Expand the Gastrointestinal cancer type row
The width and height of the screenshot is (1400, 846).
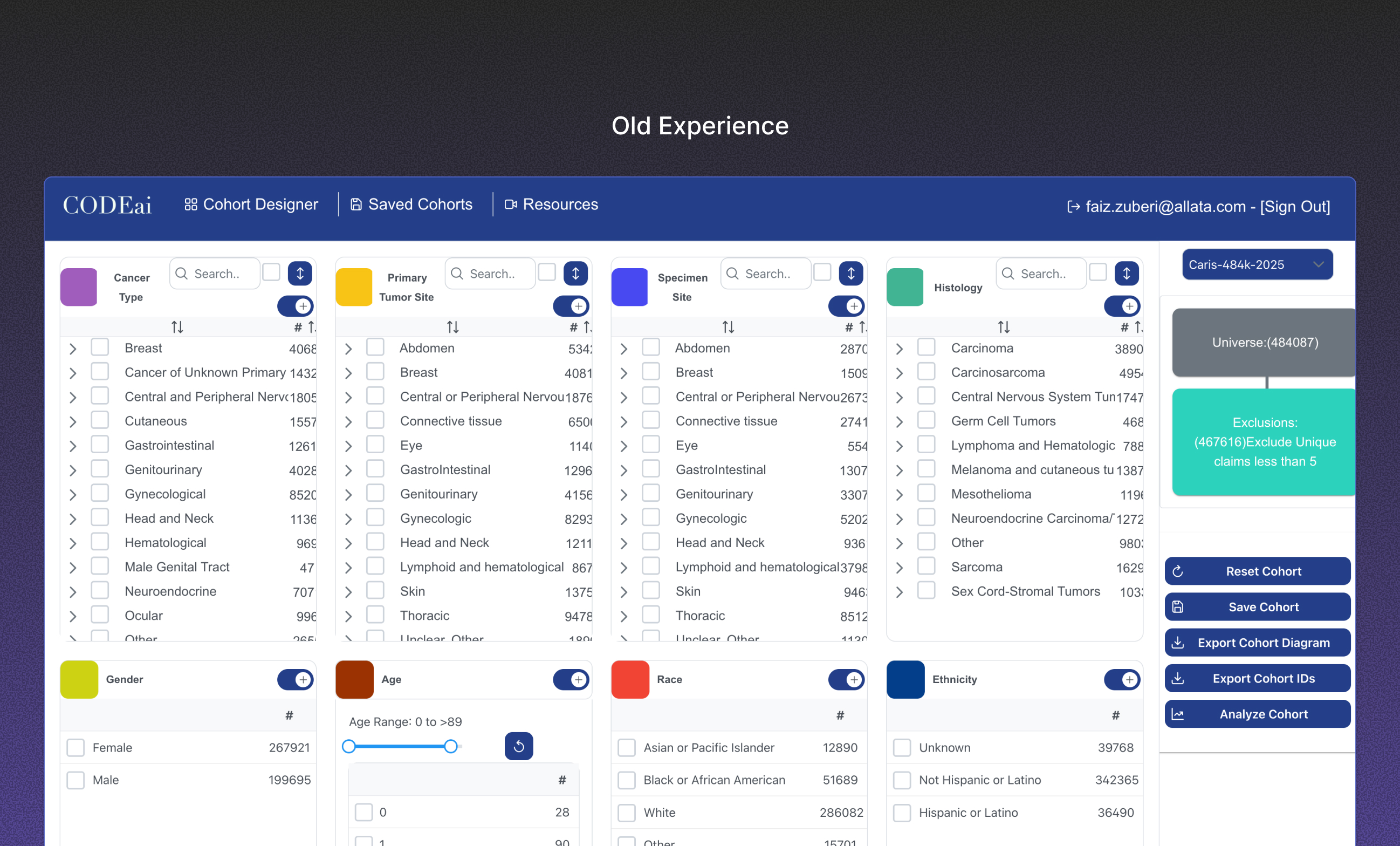[x=73, y=446]
